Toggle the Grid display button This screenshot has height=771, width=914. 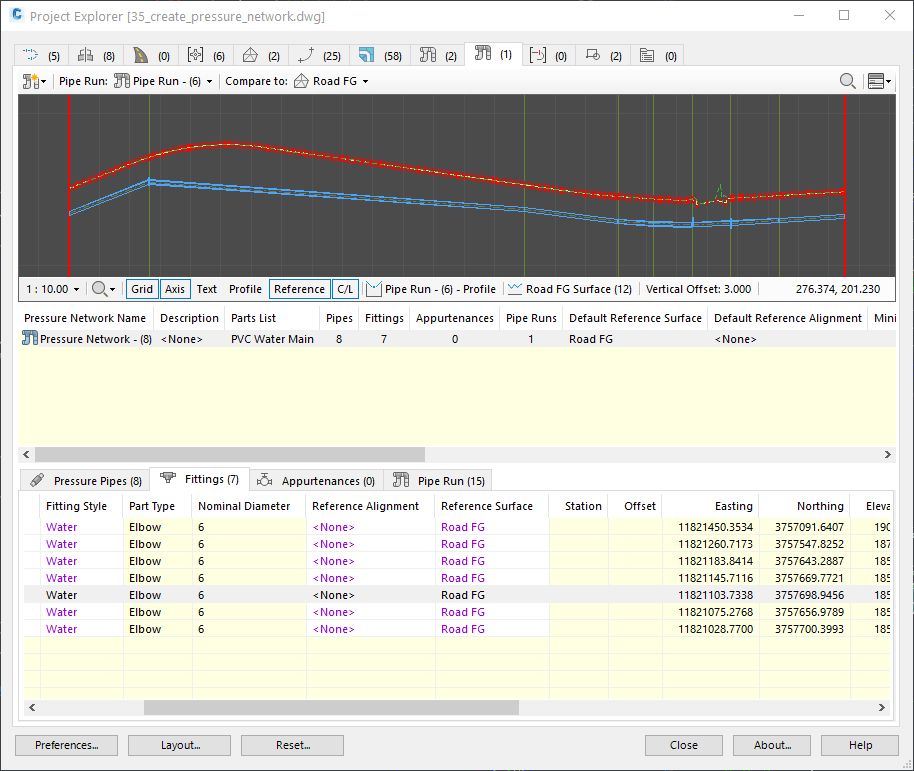142,289
